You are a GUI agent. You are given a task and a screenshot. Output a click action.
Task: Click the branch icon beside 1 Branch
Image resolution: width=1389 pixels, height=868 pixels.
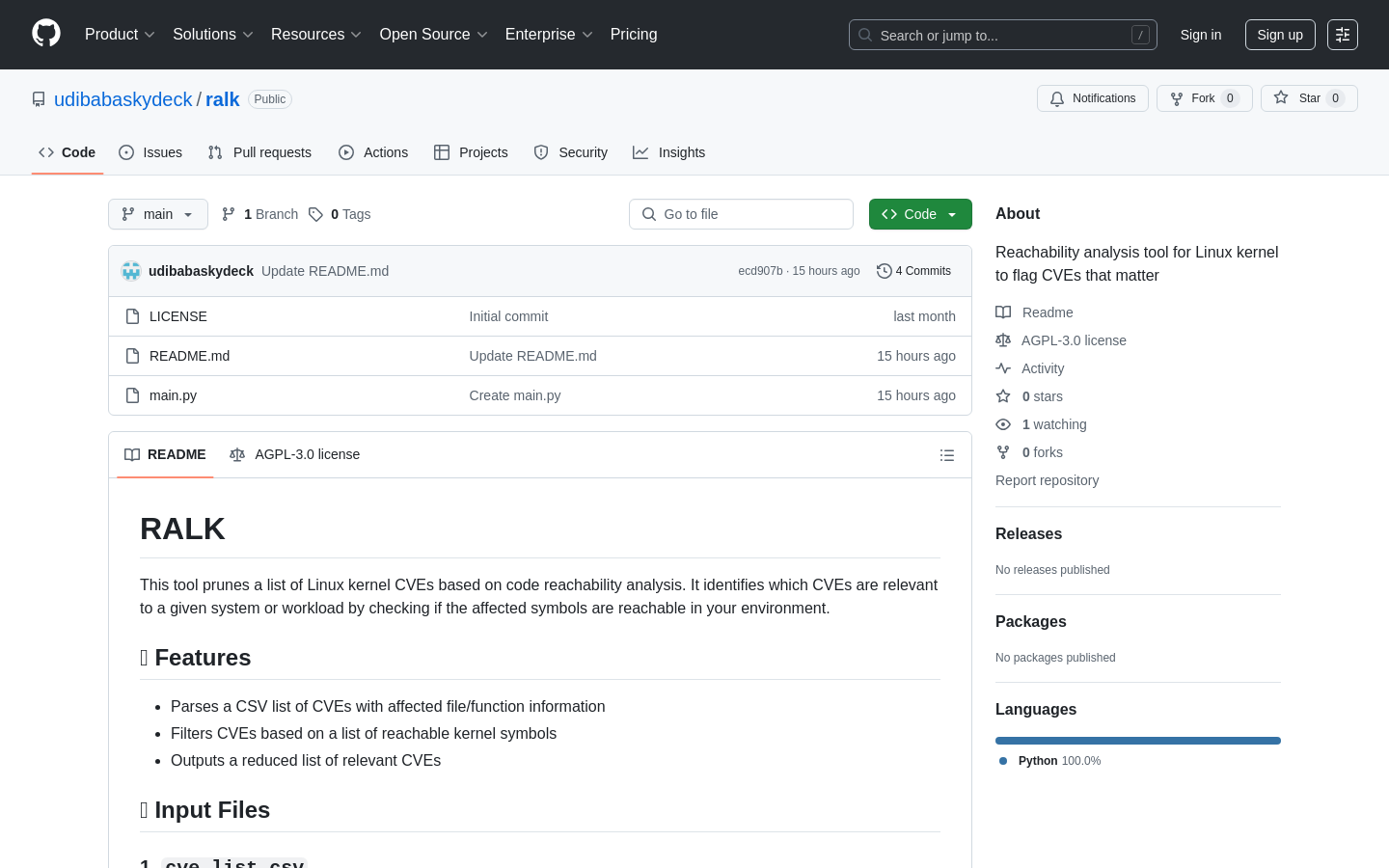pos(229,214)
